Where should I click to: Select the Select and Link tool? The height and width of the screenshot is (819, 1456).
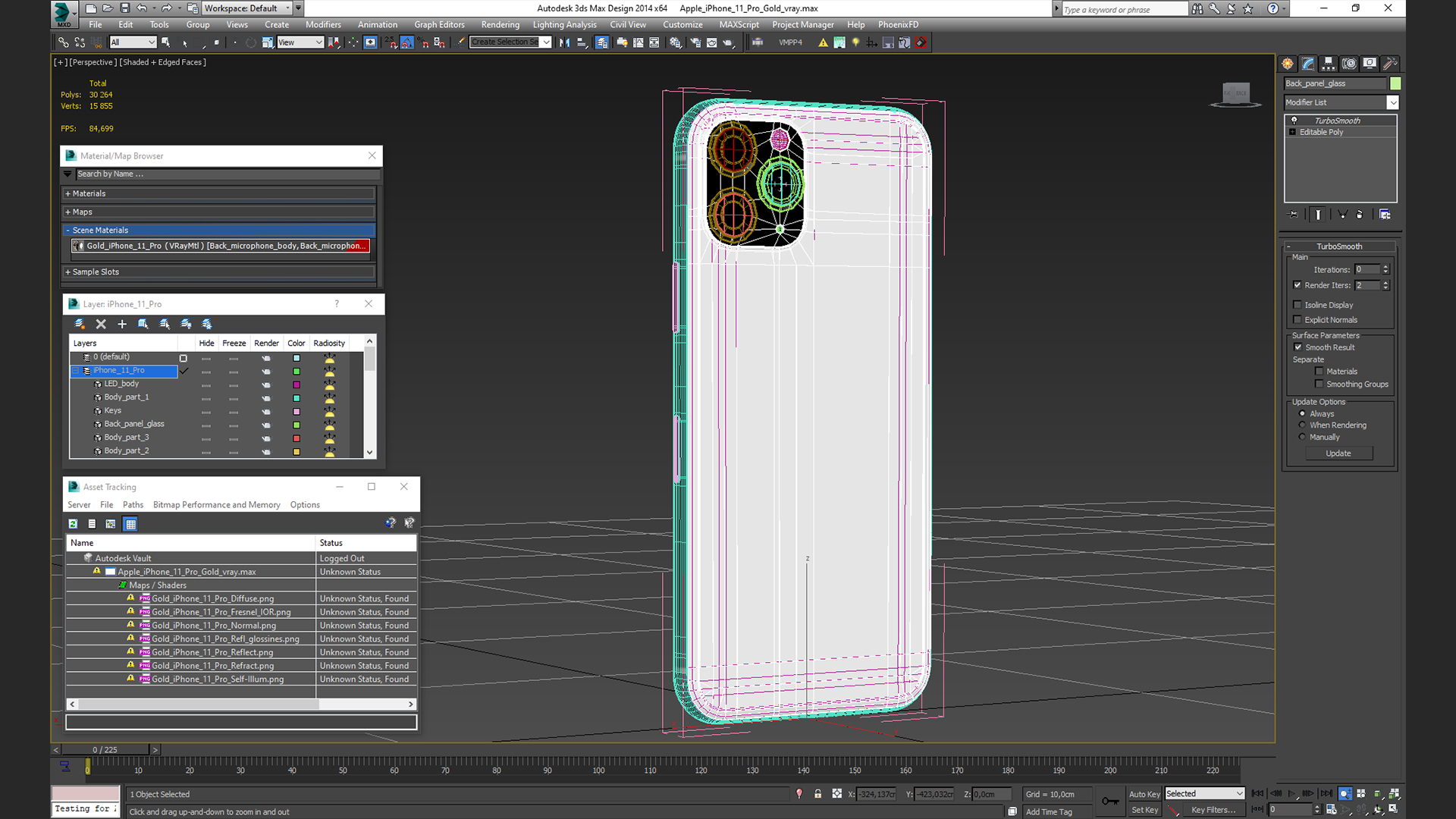[64, 42]
